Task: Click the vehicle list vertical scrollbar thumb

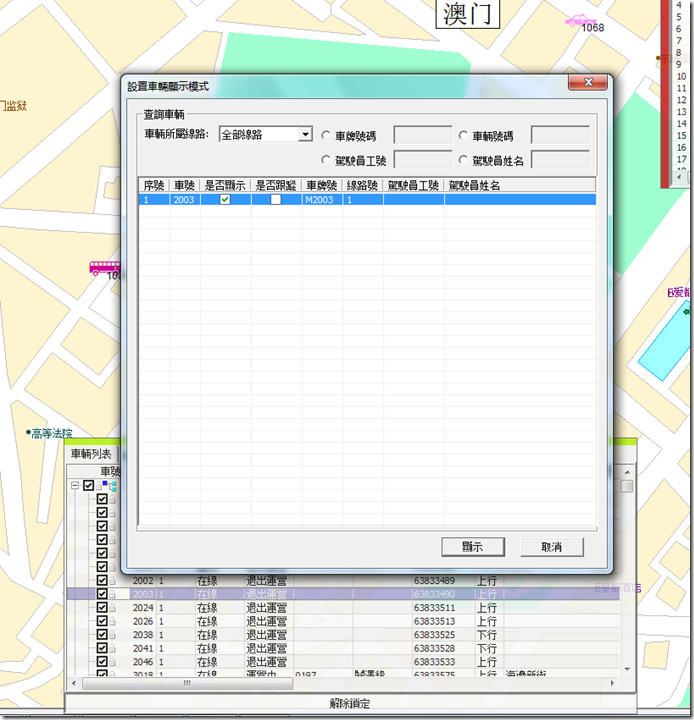Action: 627,486
